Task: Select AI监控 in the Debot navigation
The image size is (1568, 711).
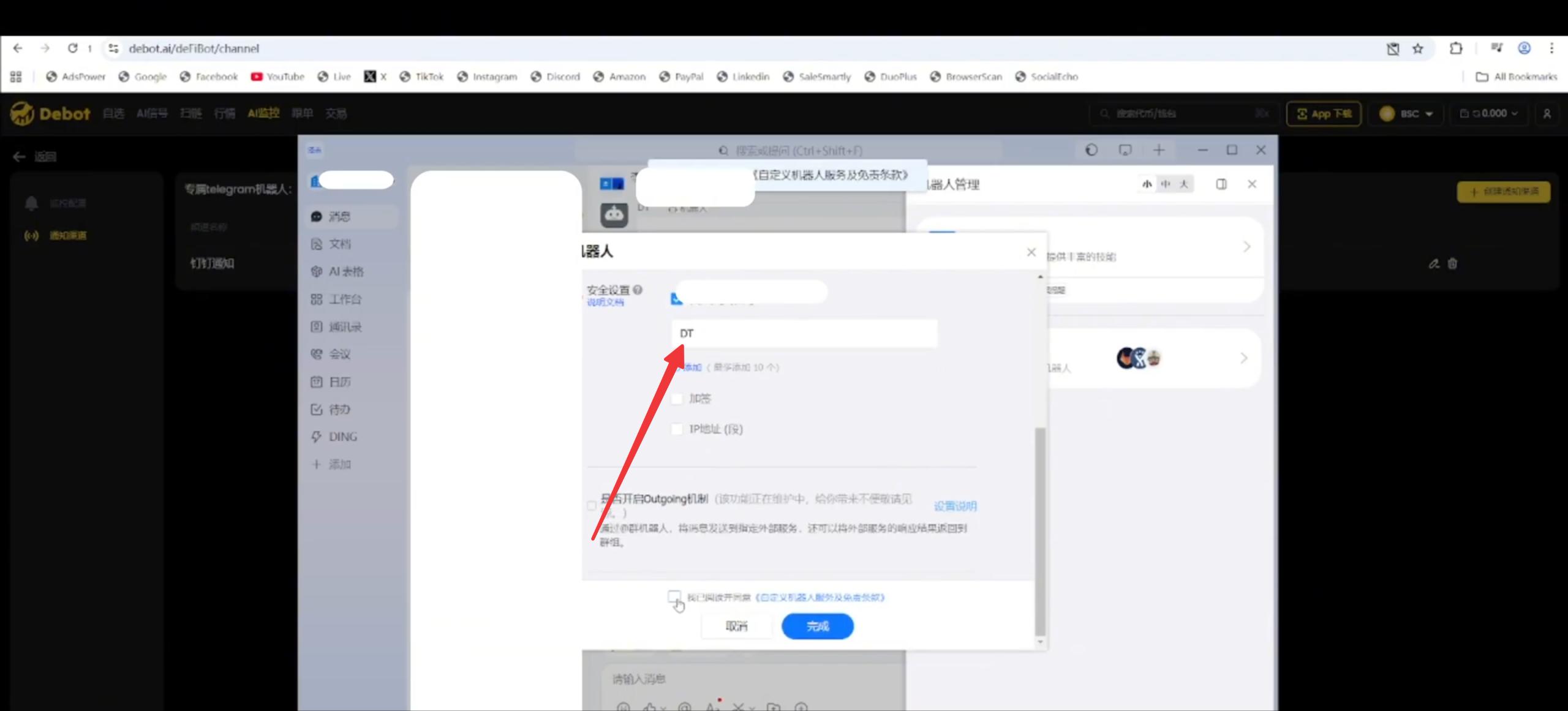Action: coord(263,113)
